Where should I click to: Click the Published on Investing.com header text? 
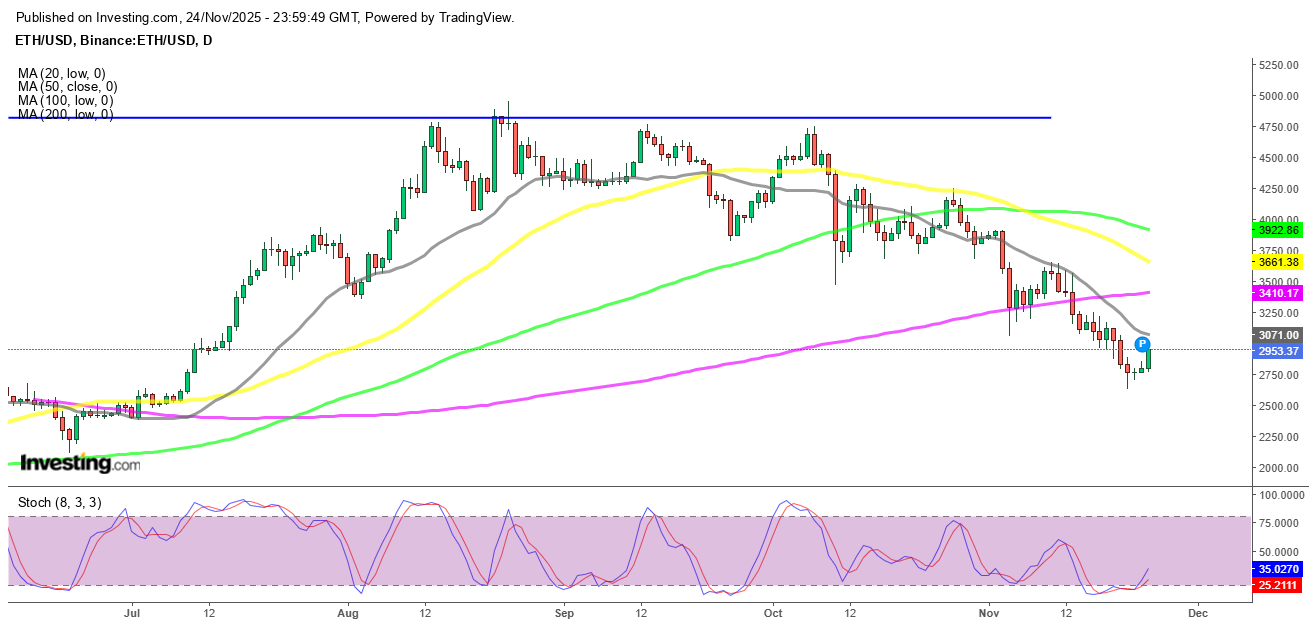point(265,18)
